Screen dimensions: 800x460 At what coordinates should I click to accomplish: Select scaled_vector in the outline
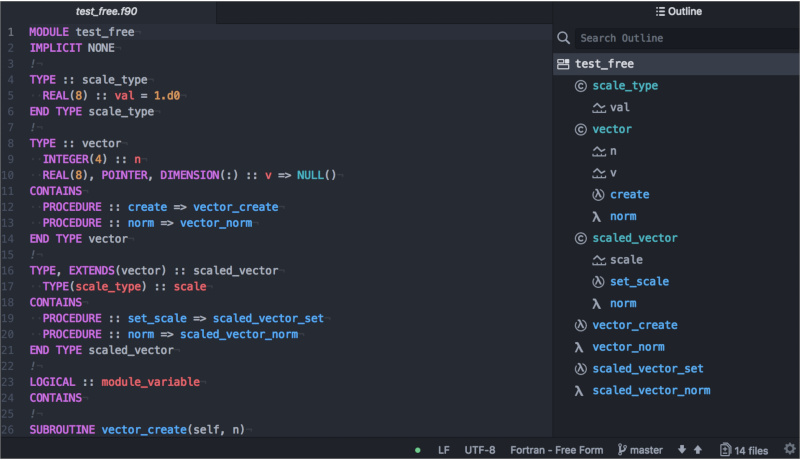pyautogui.click(x=635, y=238)
